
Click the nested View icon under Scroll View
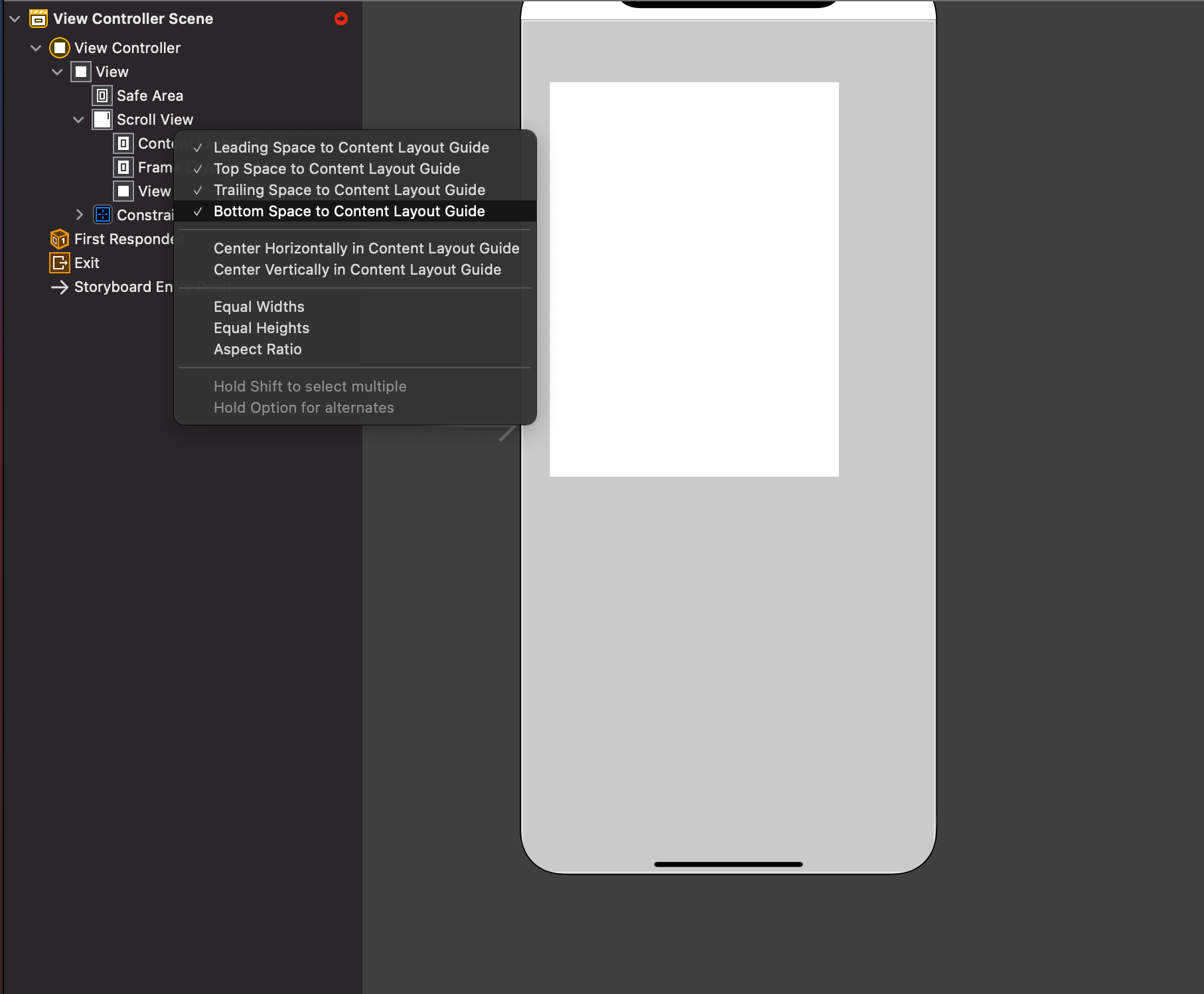[123, 191]
